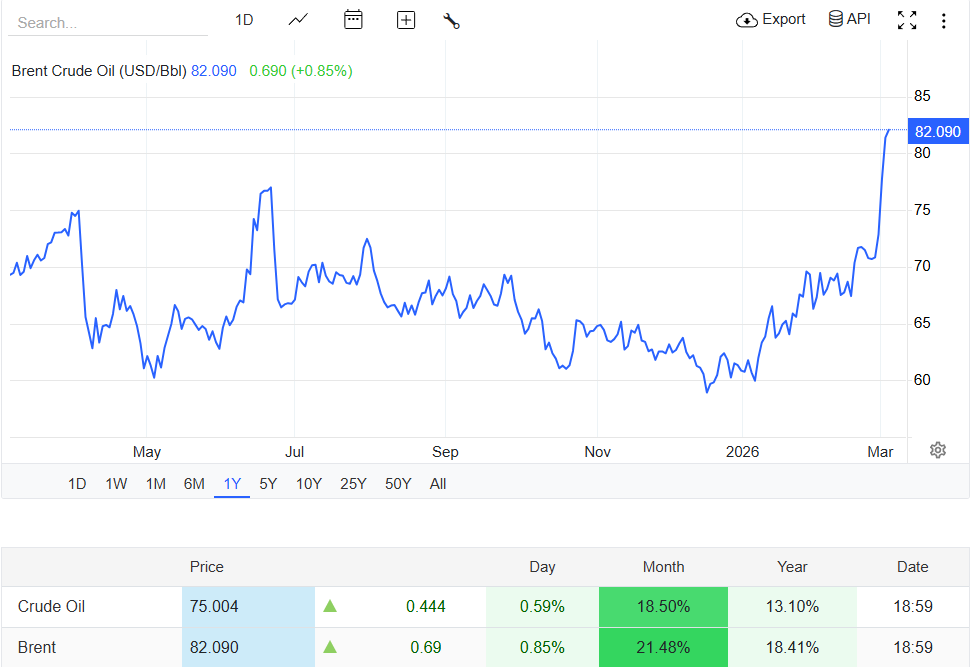Open the calendar date range picker

(352, 20)
